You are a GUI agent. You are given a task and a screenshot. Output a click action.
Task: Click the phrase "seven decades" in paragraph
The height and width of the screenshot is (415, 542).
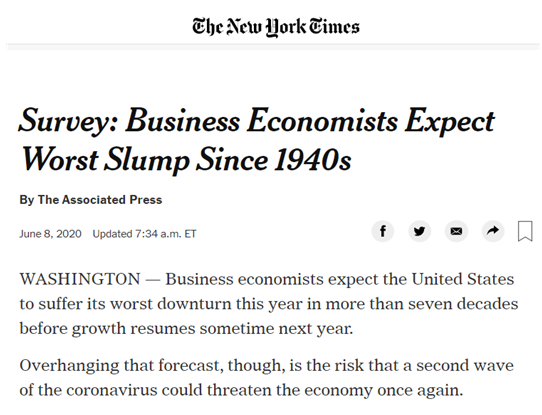click(463, 304)
